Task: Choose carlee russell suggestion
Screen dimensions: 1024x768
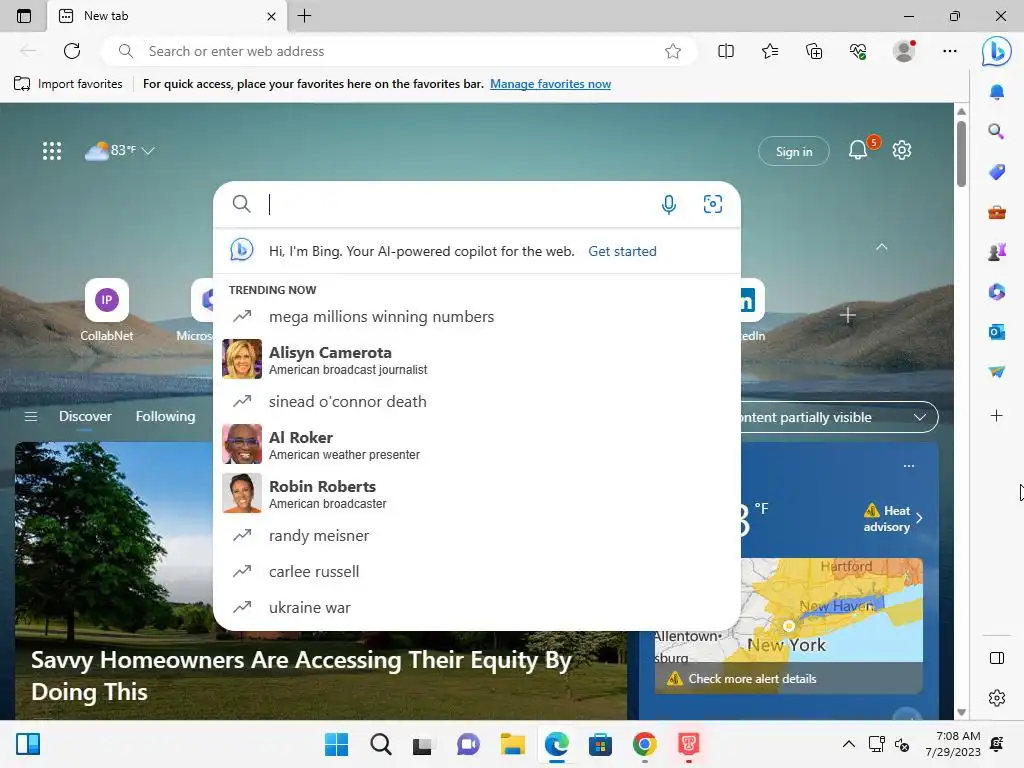Action: 477,572
